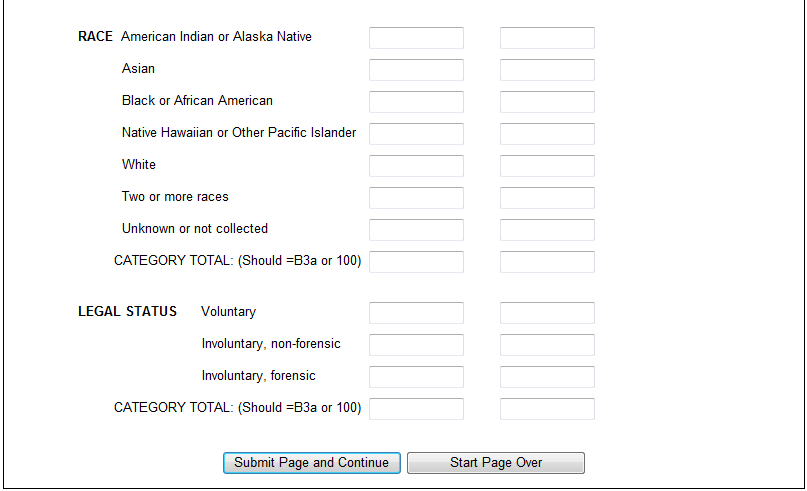Click first Voluntary legal status field
The image size is (807, 491).
pyautogui.click(x=416, y=313)
